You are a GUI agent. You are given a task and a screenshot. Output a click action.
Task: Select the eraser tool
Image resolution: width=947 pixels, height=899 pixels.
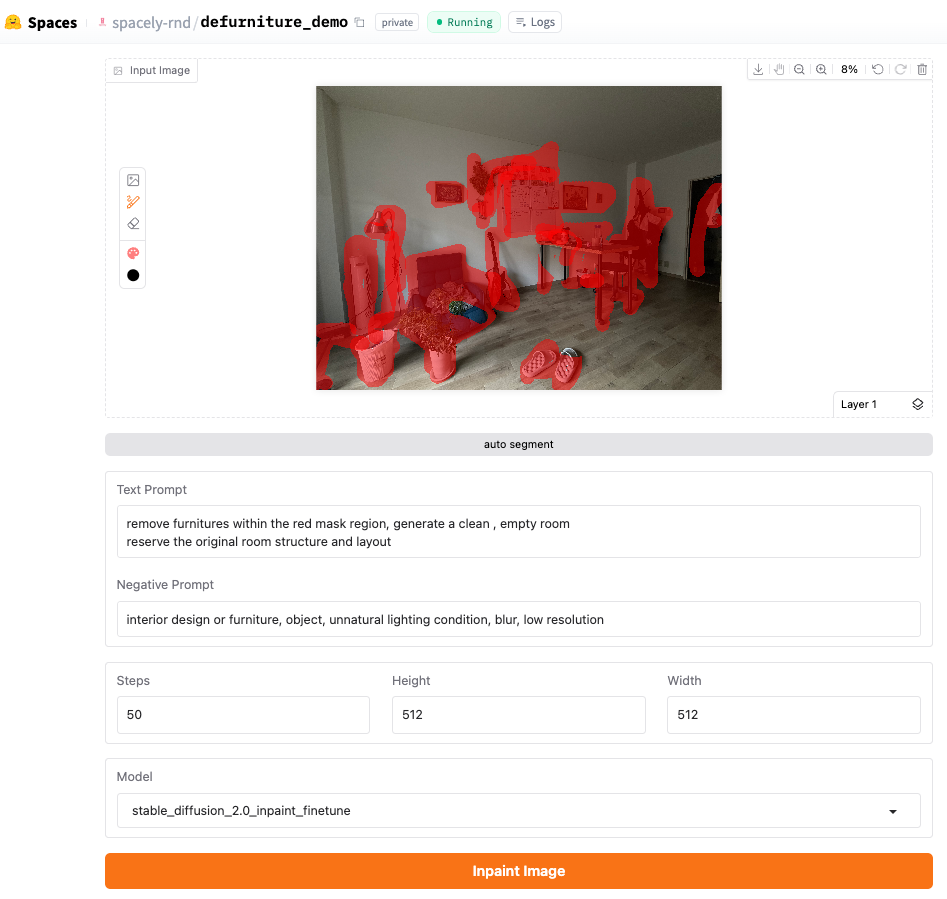click(133, 223)
